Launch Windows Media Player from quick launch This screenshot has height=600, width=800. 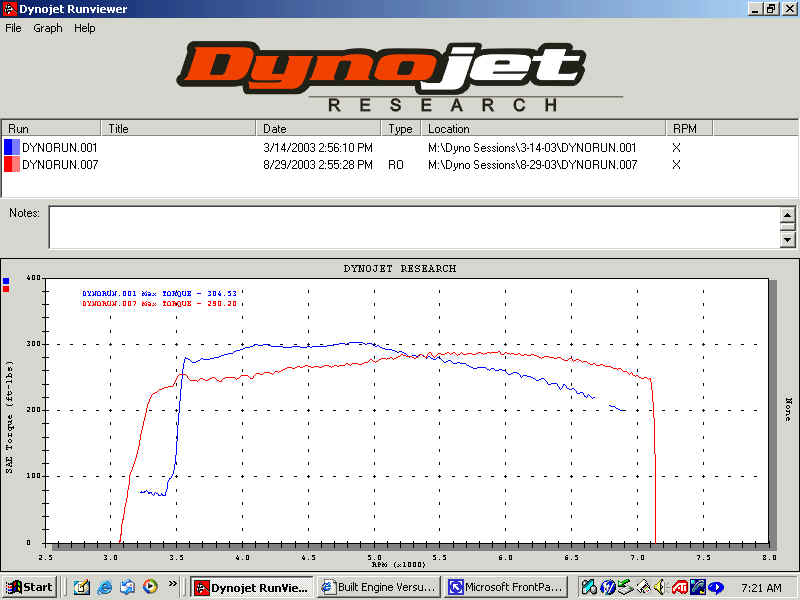tap(150, 587)
